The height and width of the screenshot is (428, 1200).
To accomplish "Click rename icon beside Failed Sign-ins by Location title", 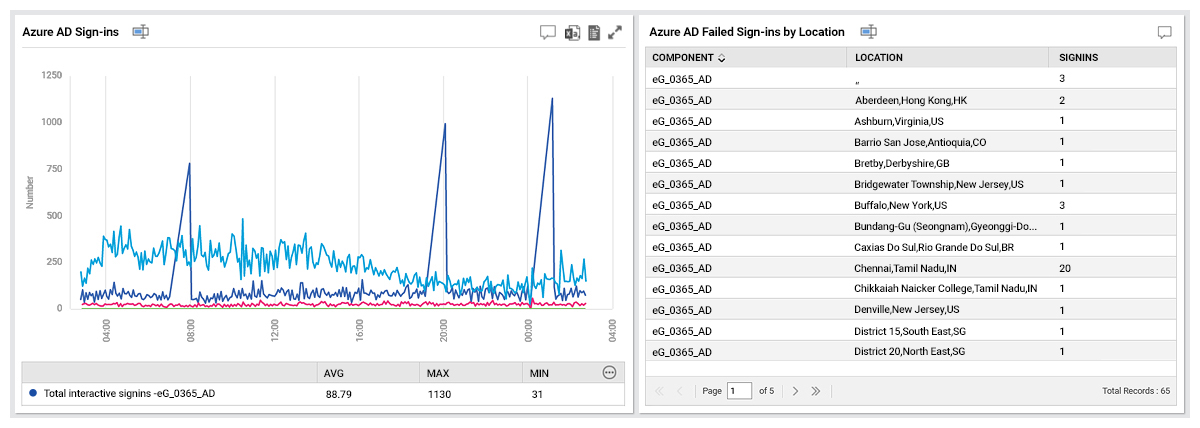I will [868, 32].
